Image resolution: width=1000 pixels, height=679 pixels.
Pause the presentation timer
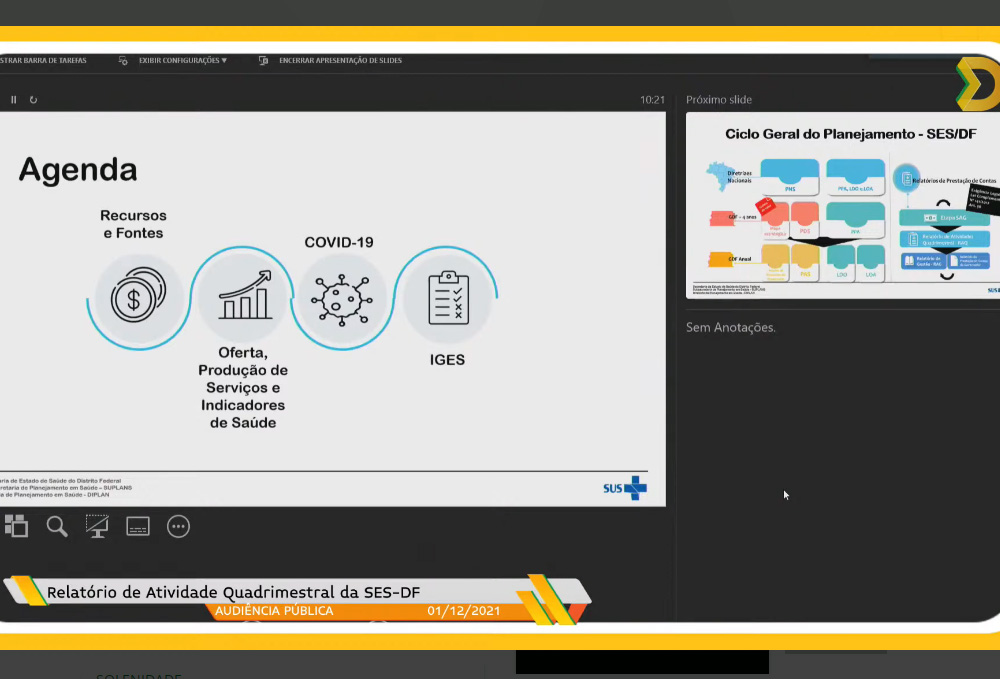[14, 100]
